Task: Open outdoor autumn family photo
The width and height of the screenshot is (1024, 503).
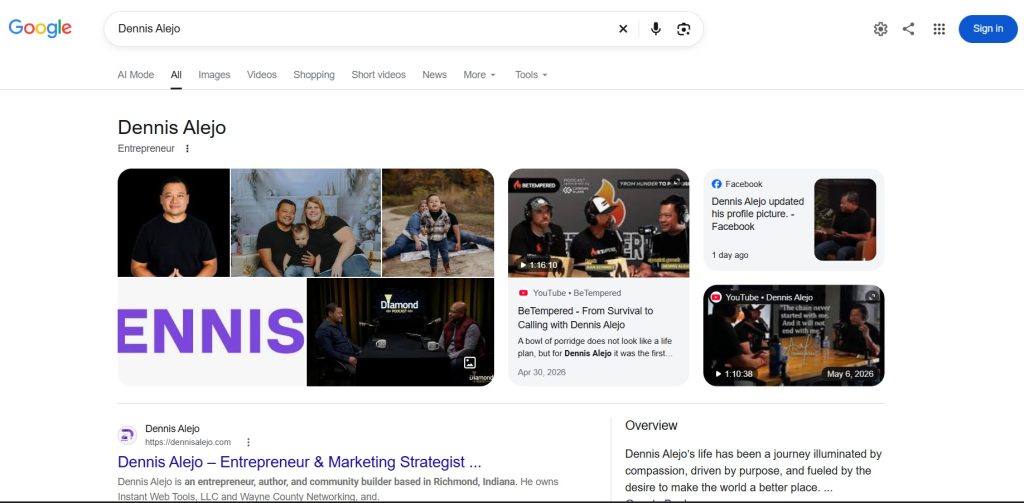Action: point(438,223)
